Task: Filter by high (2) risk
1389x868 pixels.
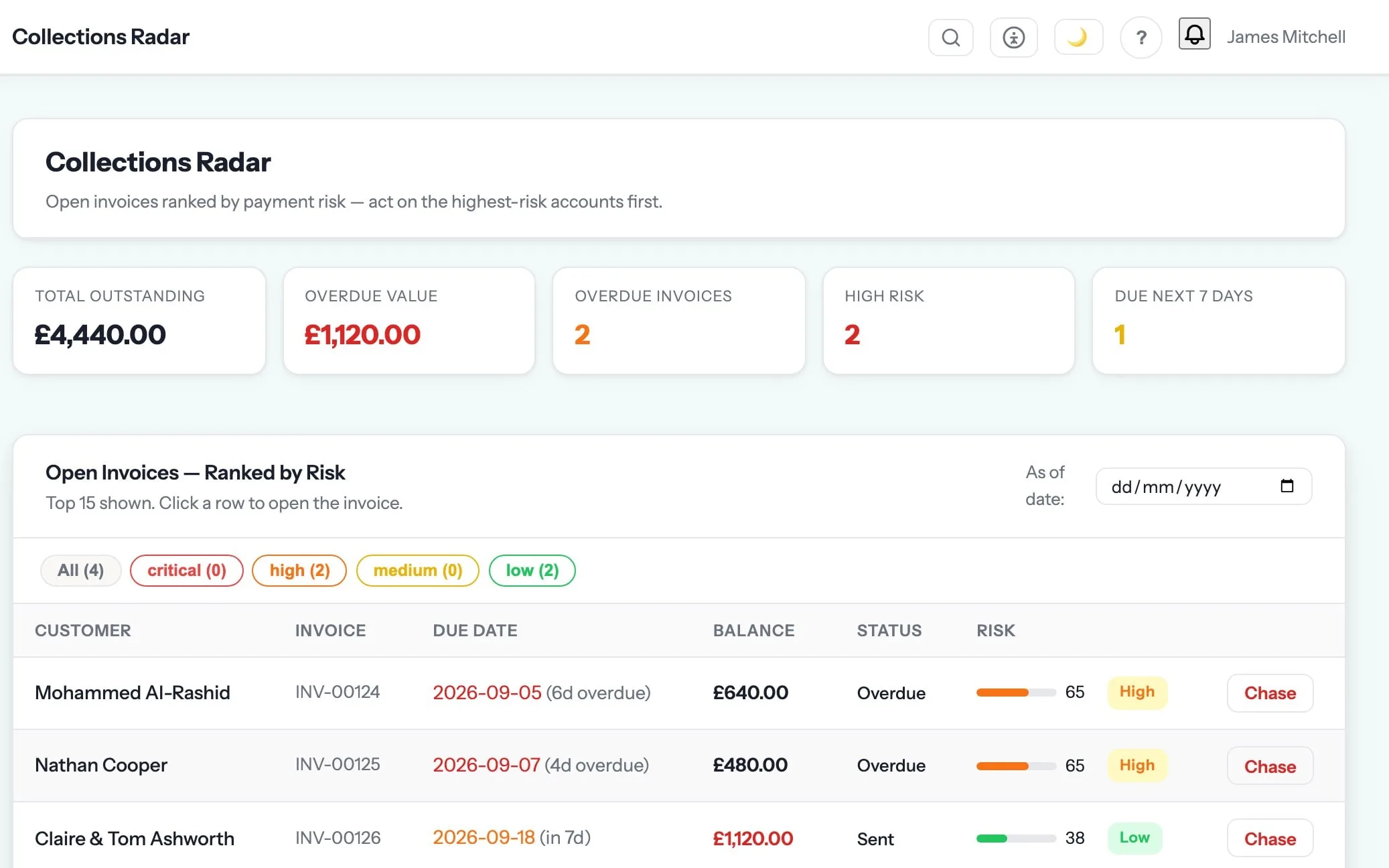Action: (x=299, y=571)
